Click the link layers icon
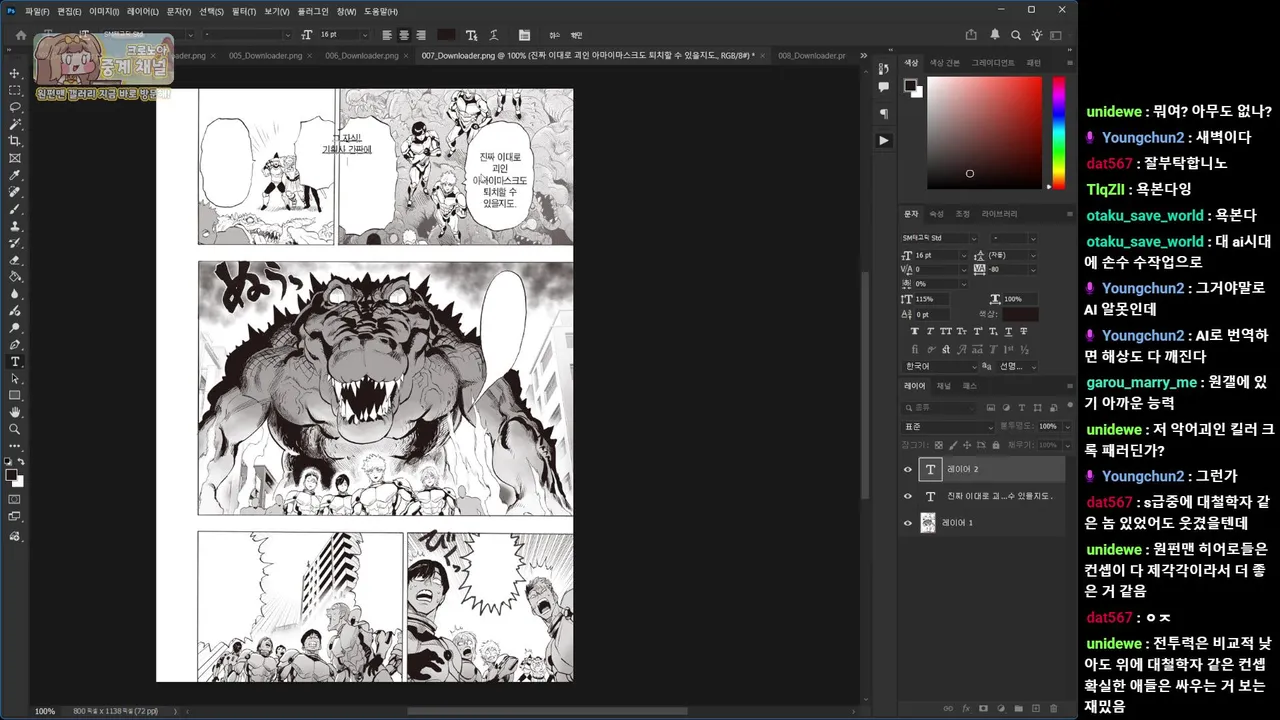This screenshot has height=720, width=1280. pyautogui.click(x=949, y=708)
